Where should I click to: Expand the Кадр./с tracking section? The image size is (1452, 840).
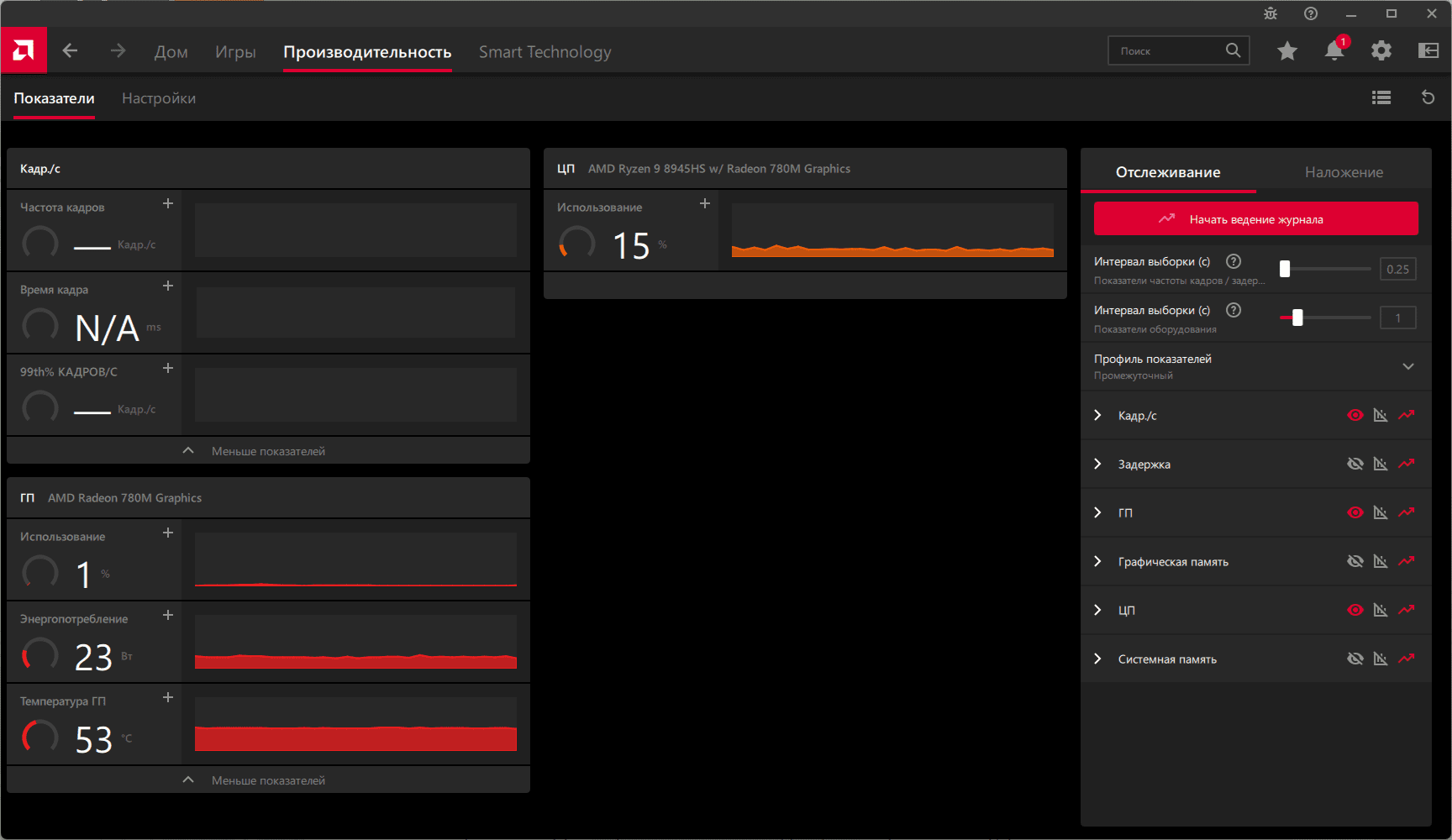click(1097, 415)
